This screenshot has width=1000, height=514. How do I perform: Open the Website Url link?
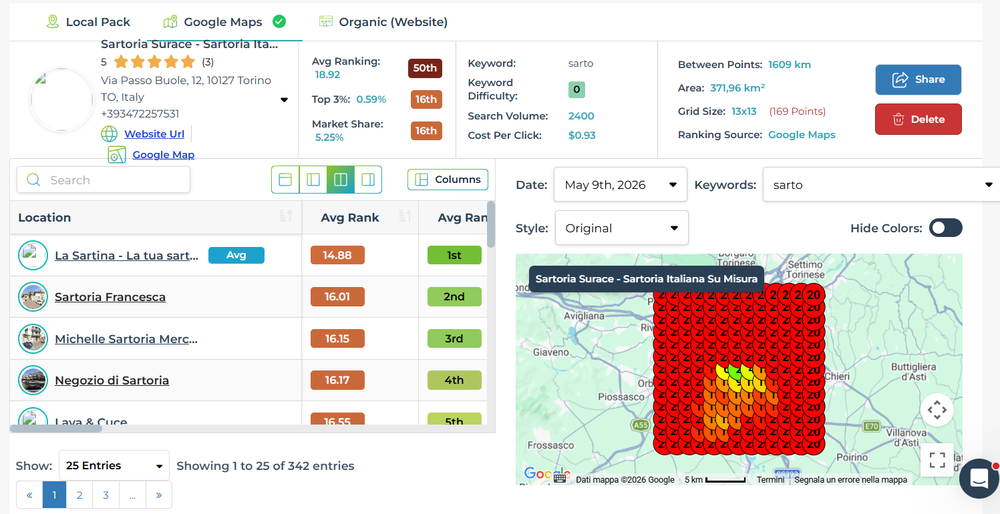tap(154, 134)
